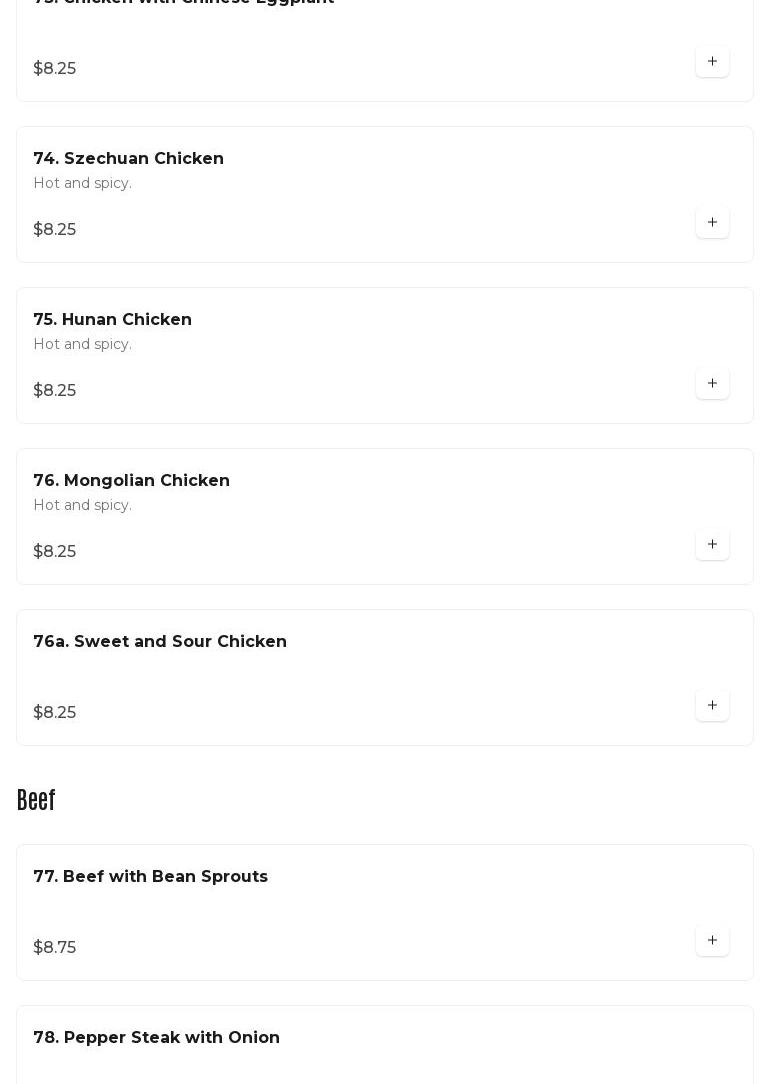Viewport: 770px width, 1084px height.
Task: Open 78. Pepper Steak with Onion
Action: (x=156, y=1037)
